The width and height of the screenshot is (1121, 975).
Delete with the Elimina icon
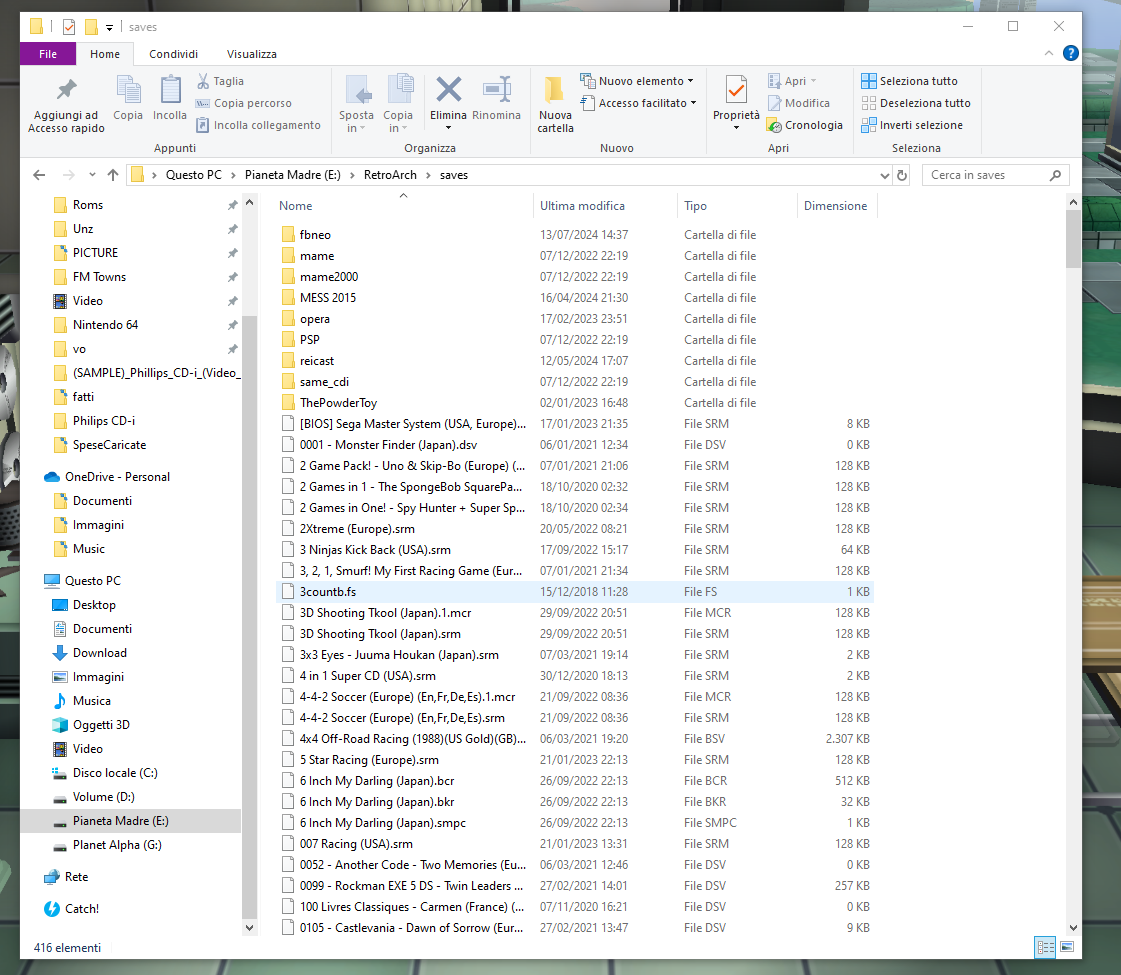[448, 90]
